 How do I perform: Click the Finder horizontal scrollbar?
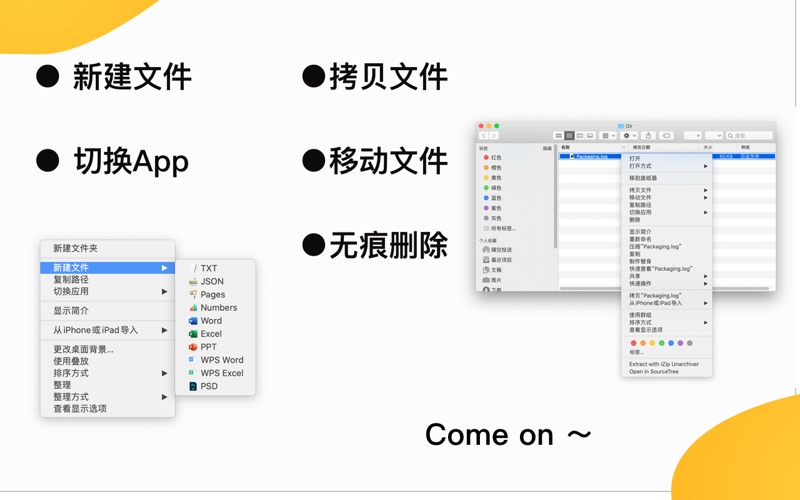click(x=664, y=289)
